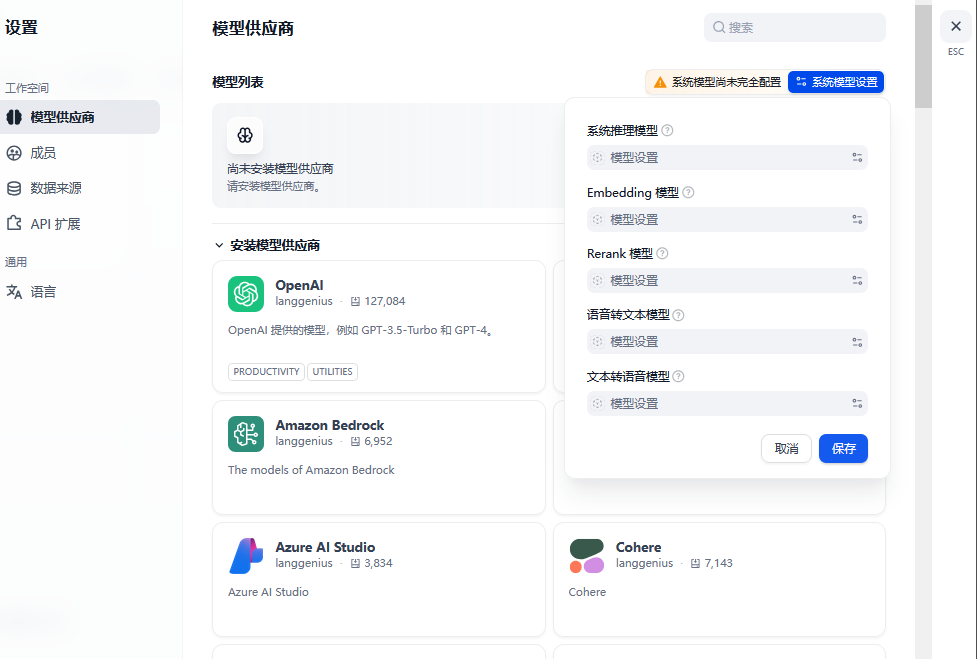Close settings with the X button

[x=956, y=26]
